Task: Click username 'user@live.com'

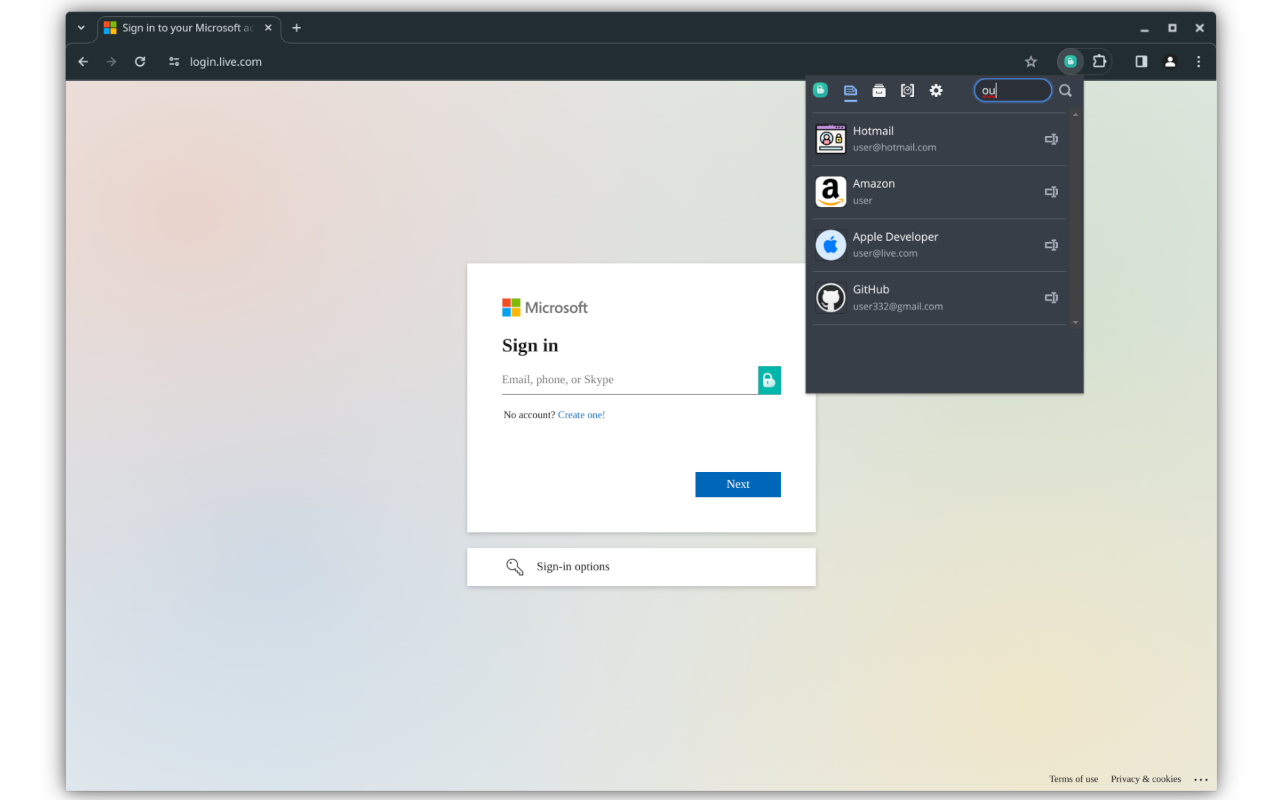Action: pyautogui.click(x=885, y=254)
